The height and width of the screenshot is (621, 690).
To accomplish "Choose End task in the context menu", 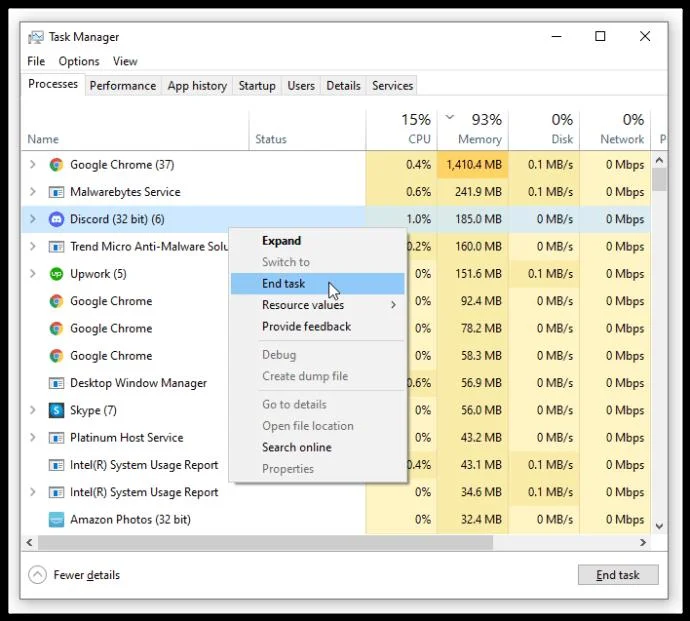I will point(317,283).
